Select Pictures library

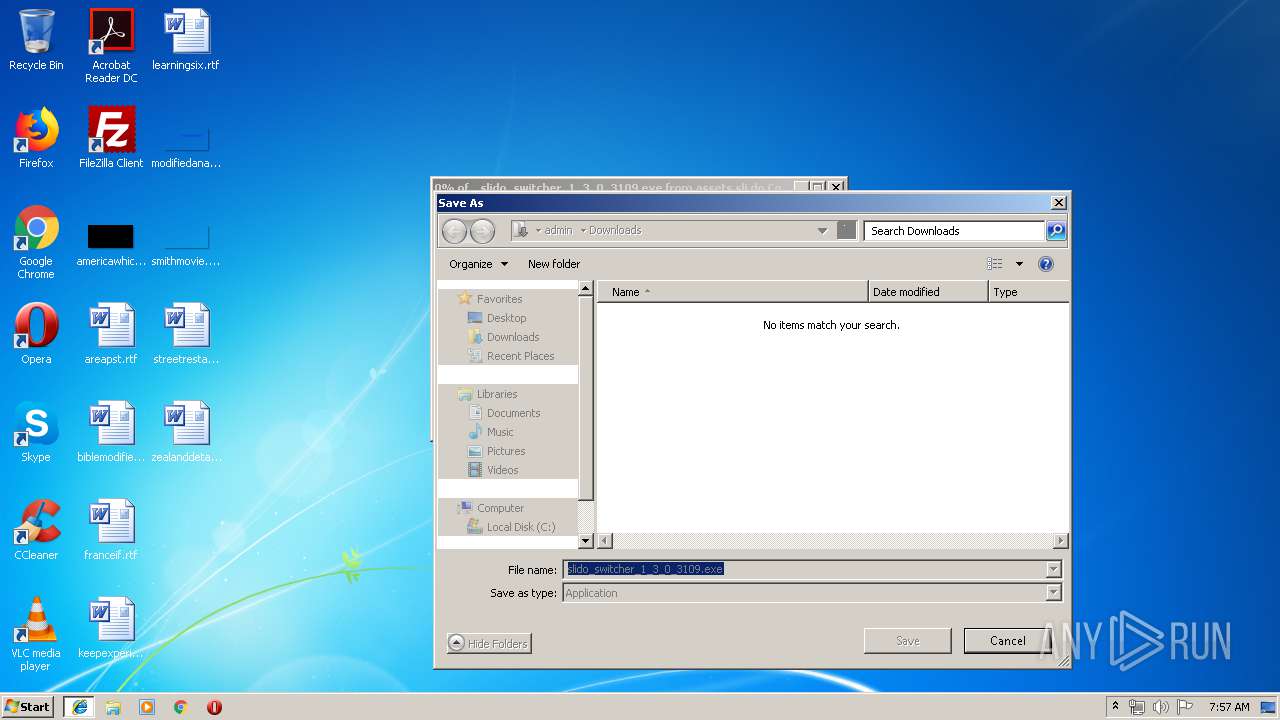coord(506,451)
